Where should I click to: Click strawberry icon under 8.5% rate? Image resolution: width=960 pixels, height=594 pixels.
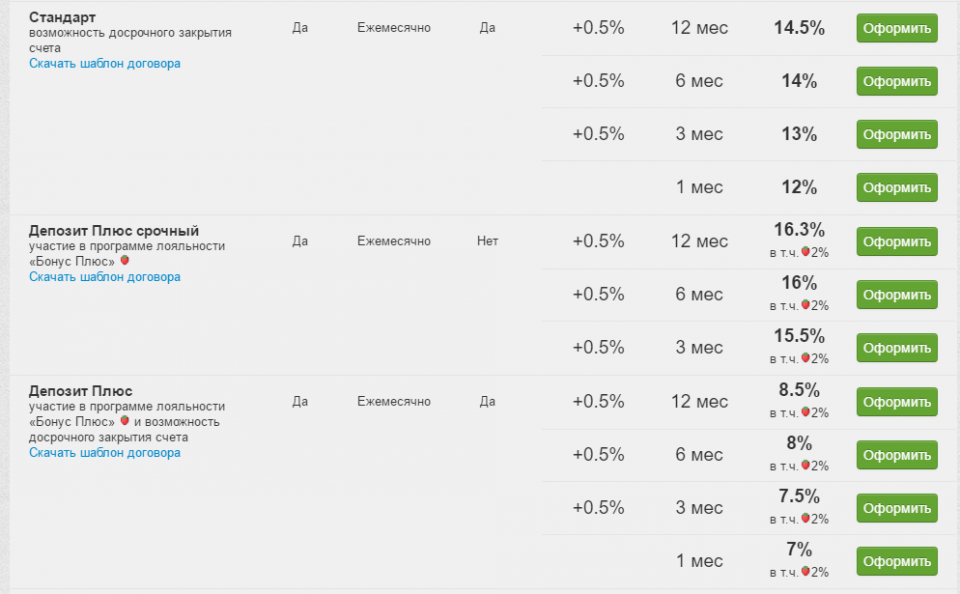pyautogui.click(x=805, y=412)
